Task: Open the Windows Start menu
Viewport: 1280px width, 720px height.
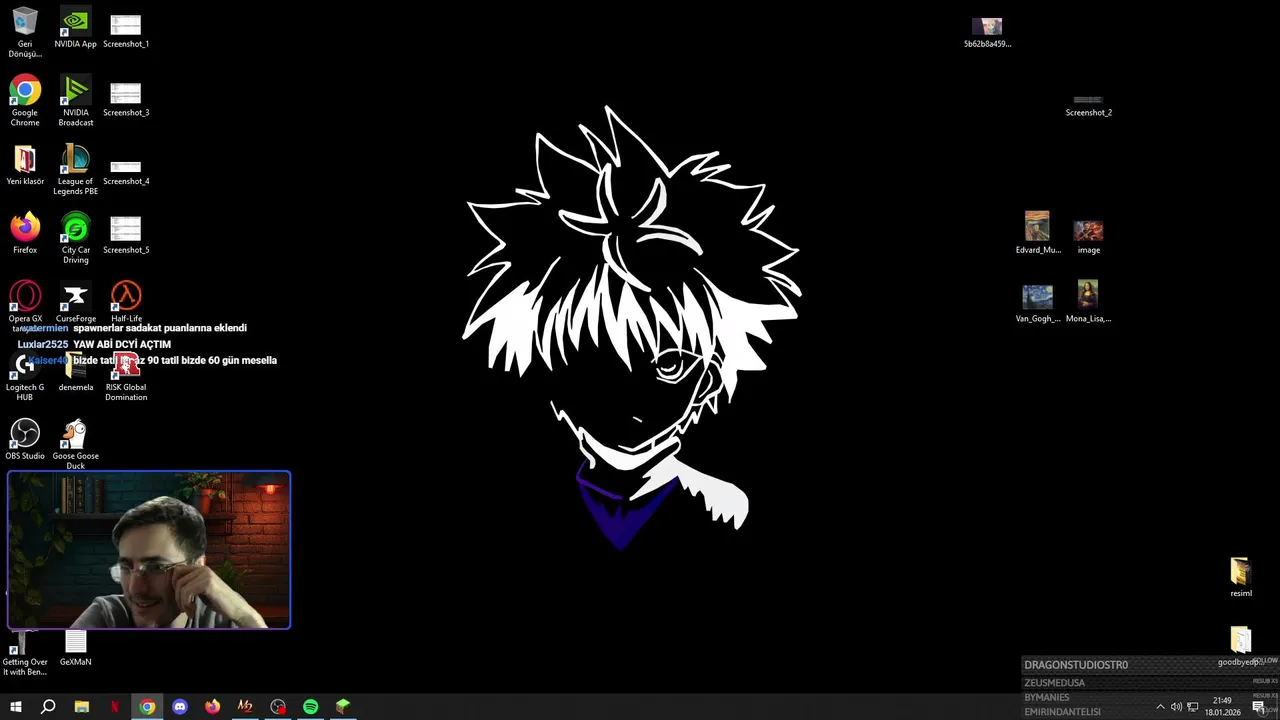Action: [x=16, y=706]
